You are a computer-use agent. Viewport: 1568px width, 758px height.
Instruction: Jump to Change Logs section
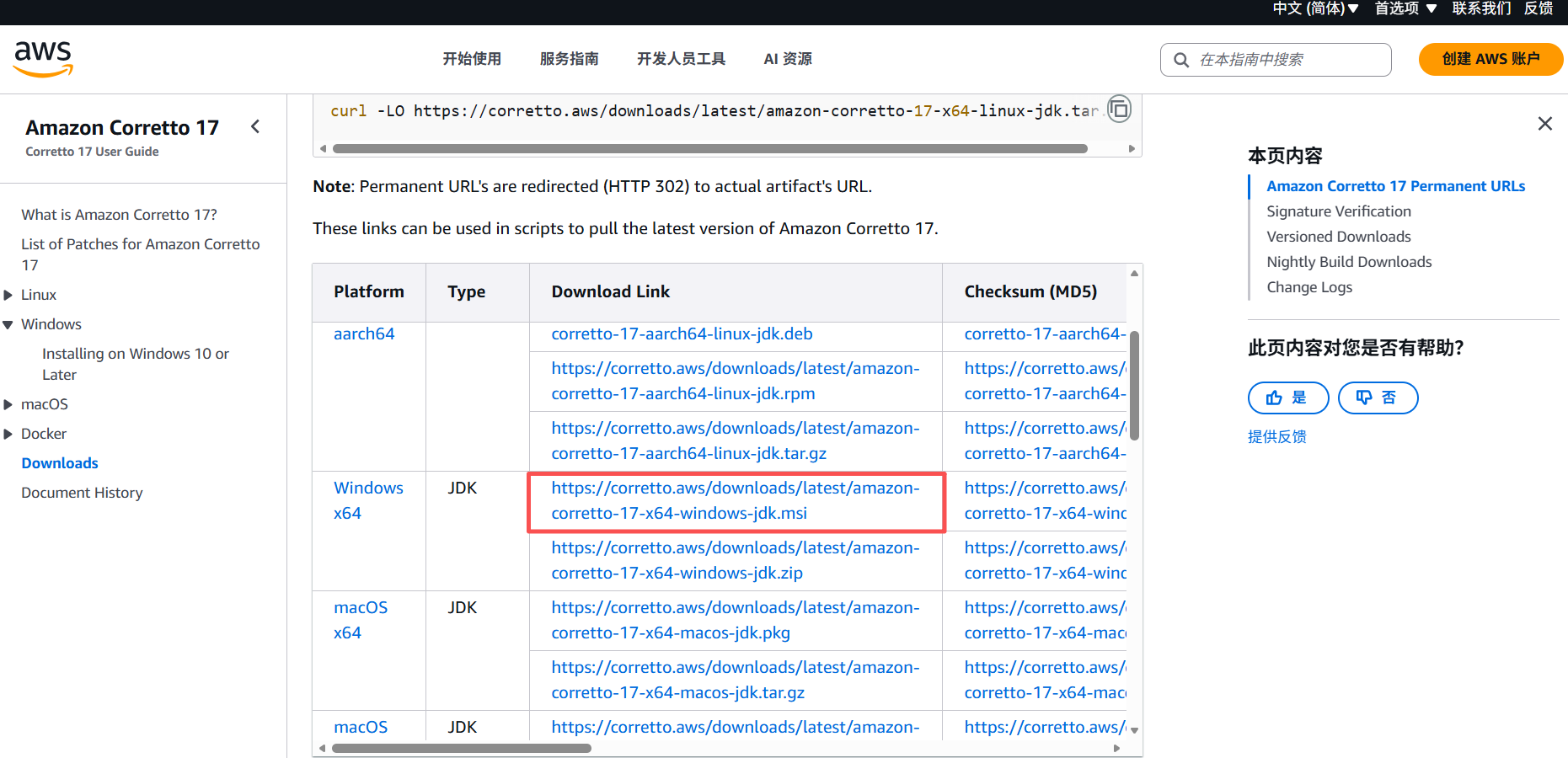coord(1309,287)
